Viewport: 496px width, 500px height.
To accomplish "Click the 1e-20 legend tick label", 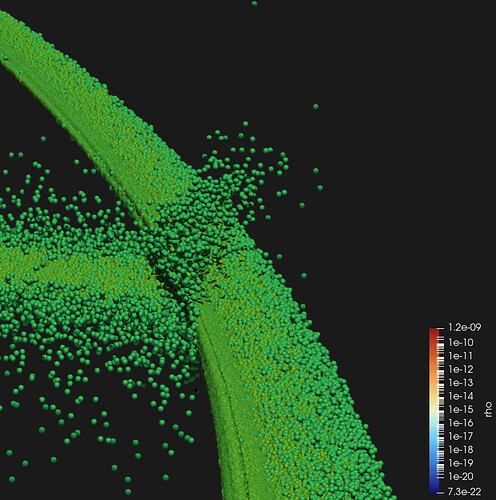I will coord(461,476).
